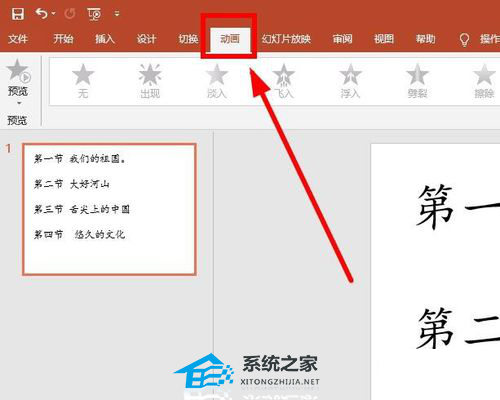Click the 预览 animation preview star icon
The width and height of the screenshot is (500, 400).
tap(19, 71)
